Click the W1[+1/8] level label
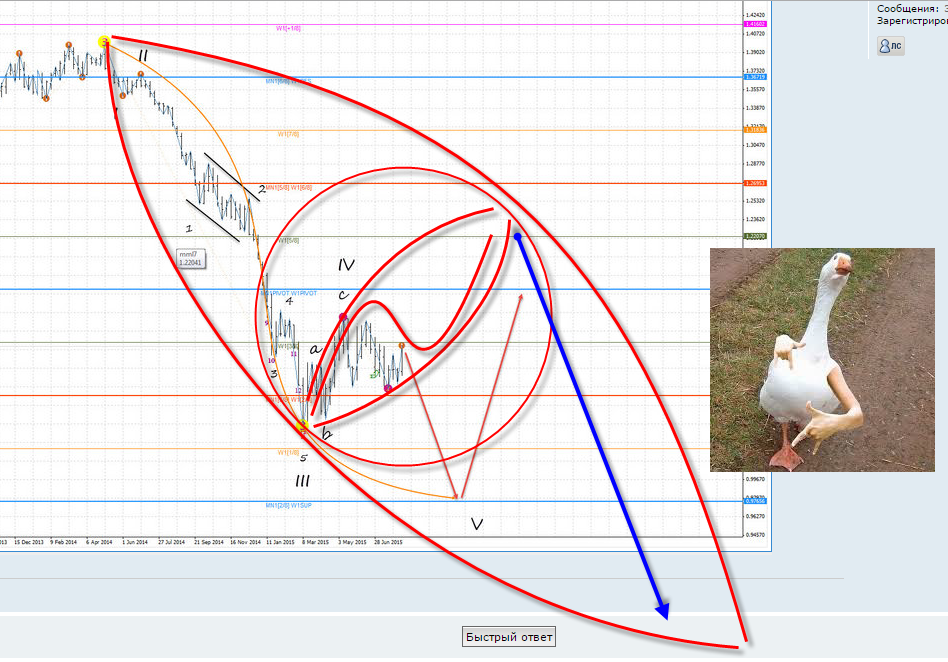948x662 pixels. click(x=288, y=29)
